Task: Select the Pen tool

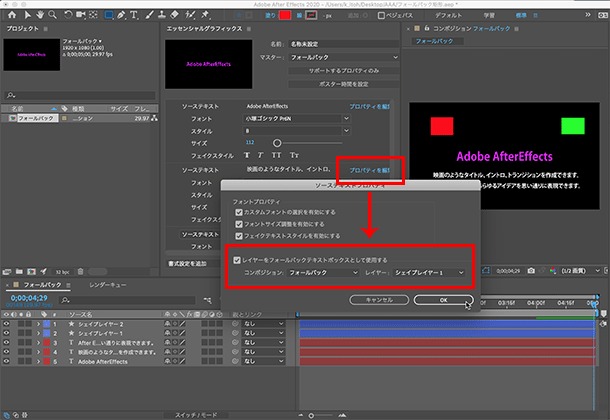Action: point(121,15)
